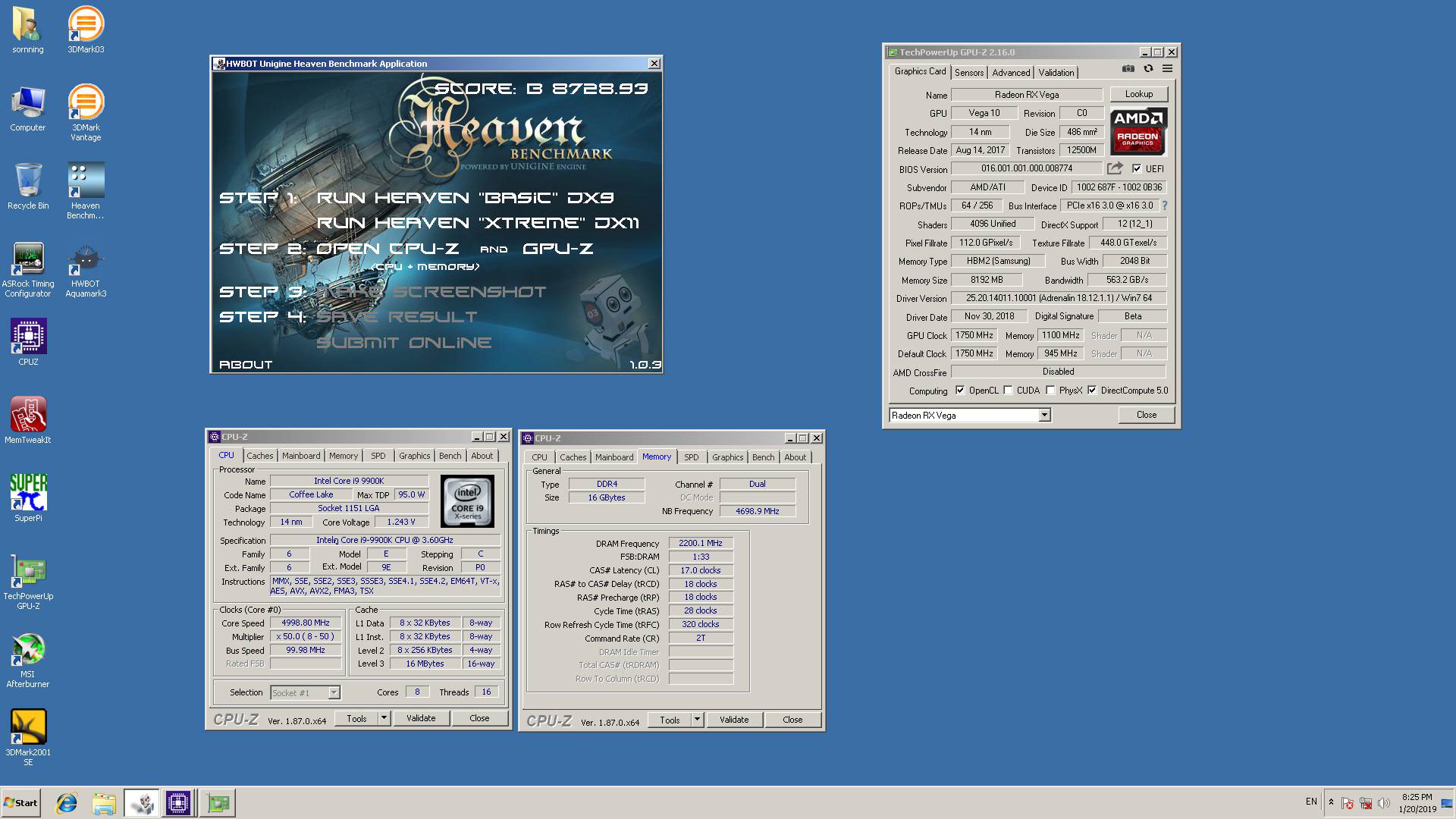Switch to CPU-Z taskbar item
The image size is (1456, 819).
click(x=178, y=803)
